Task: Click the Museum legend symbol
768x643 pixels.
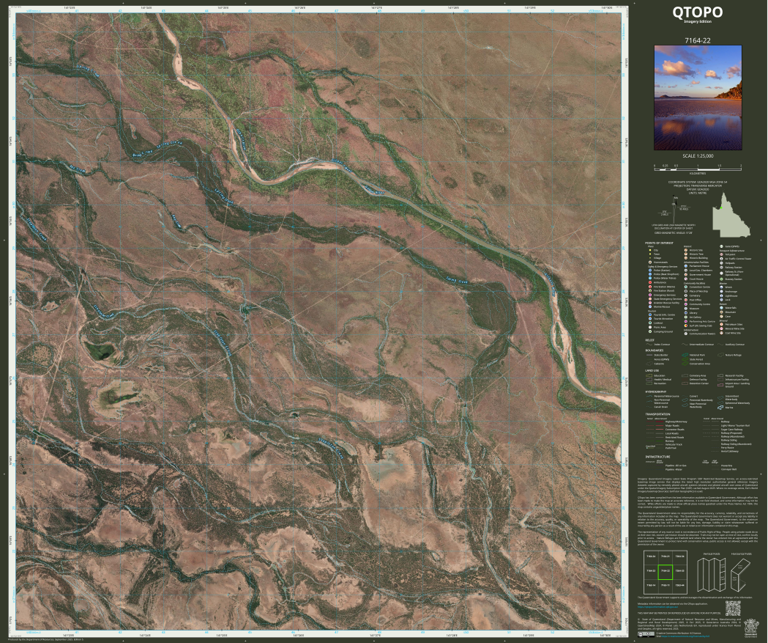Action: [686, 309]
